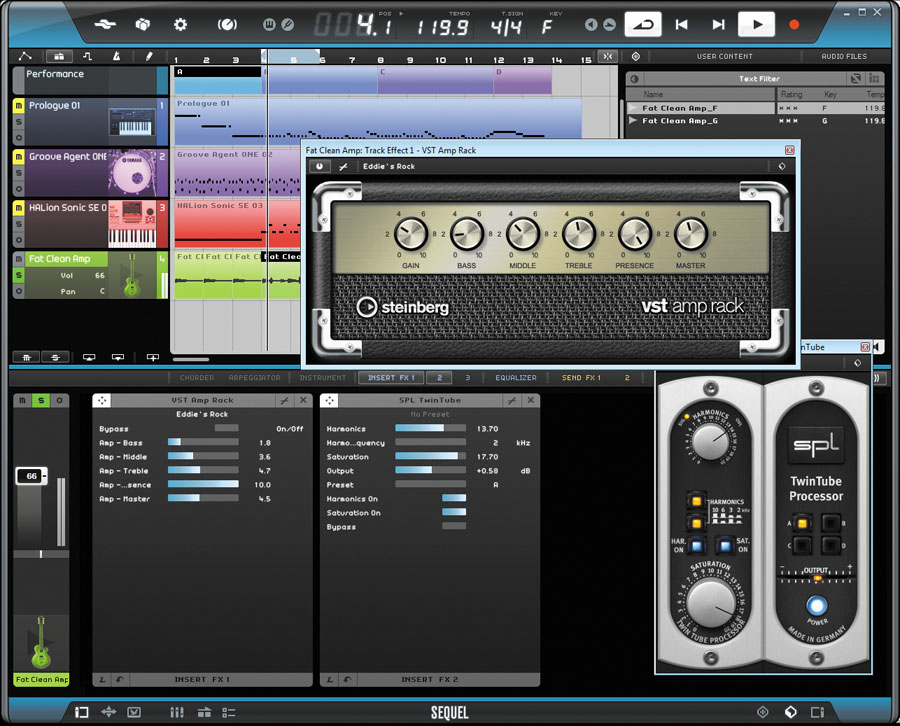
Task: Solo the Fat Clean Amp track
Action: coord(18,275)
